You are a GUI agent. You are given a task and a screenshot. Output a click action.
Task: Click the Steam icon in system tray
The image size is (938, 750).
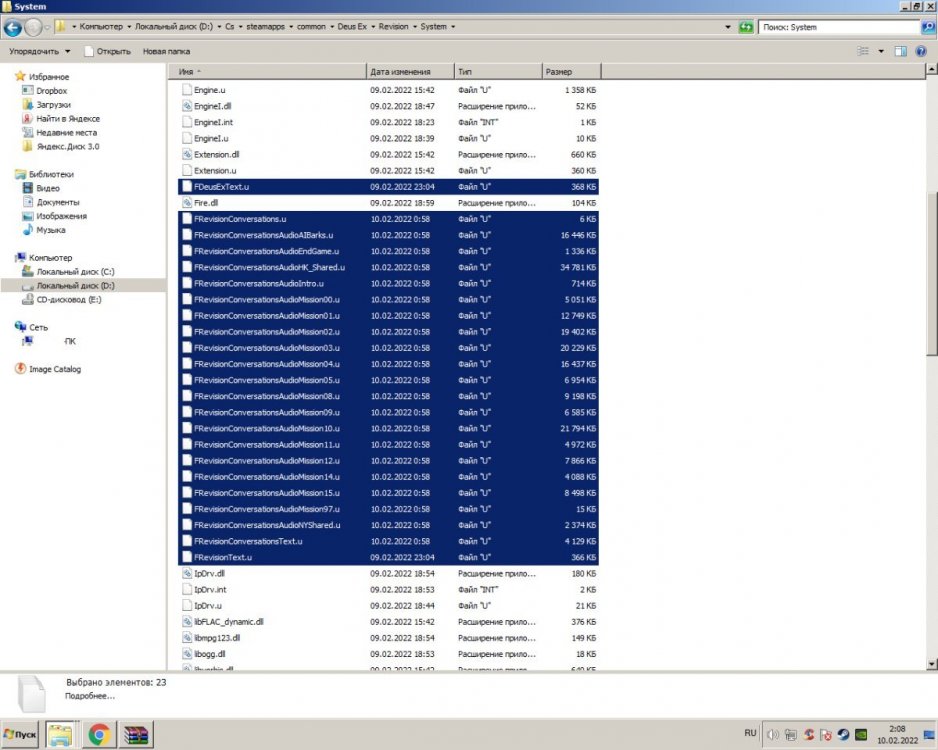[x=845, y=735]
